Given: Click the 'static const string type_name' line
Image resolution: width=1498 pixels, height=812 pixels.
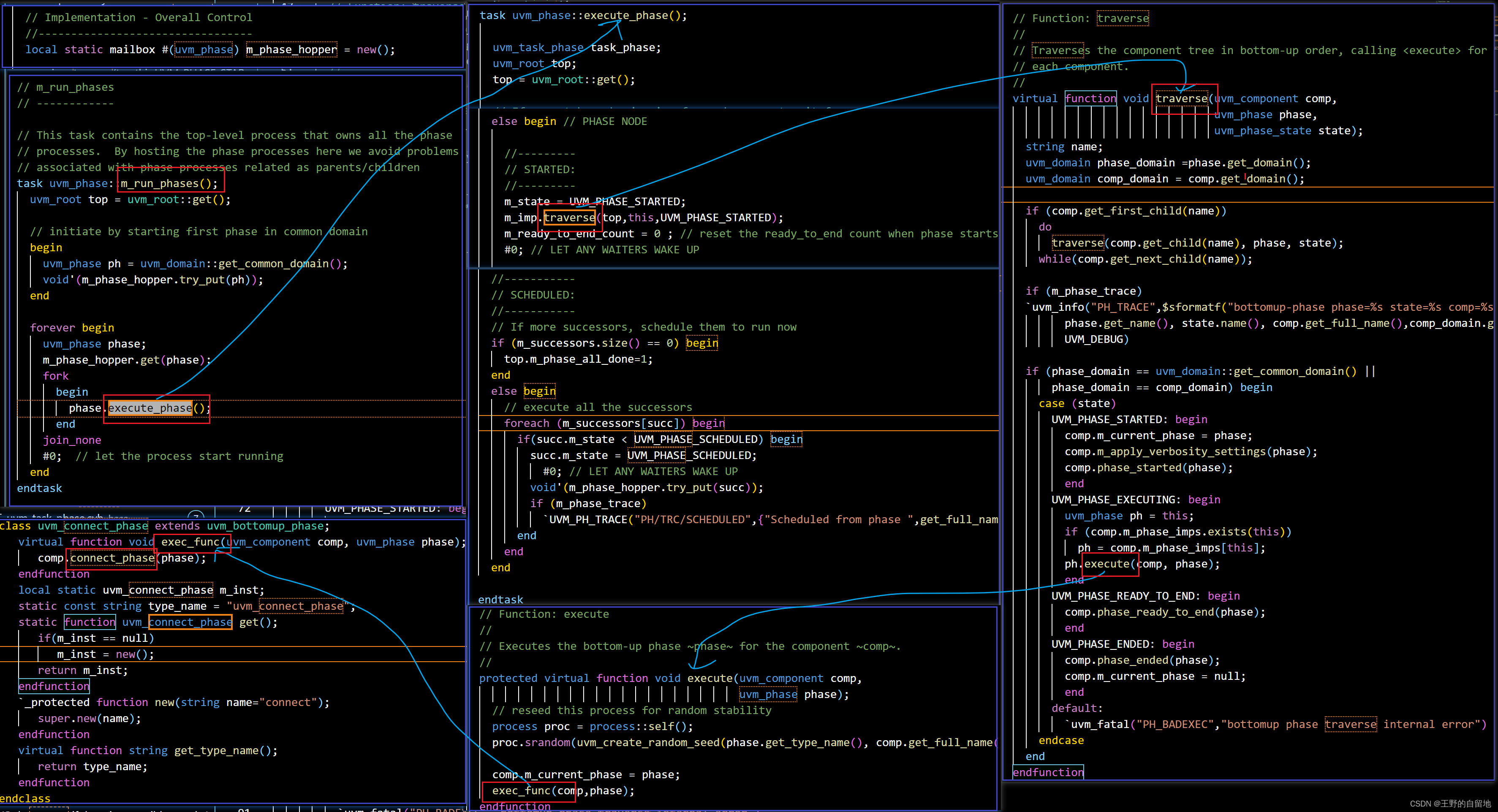Looking at the screenshot, I should click(x=187, y=606).
